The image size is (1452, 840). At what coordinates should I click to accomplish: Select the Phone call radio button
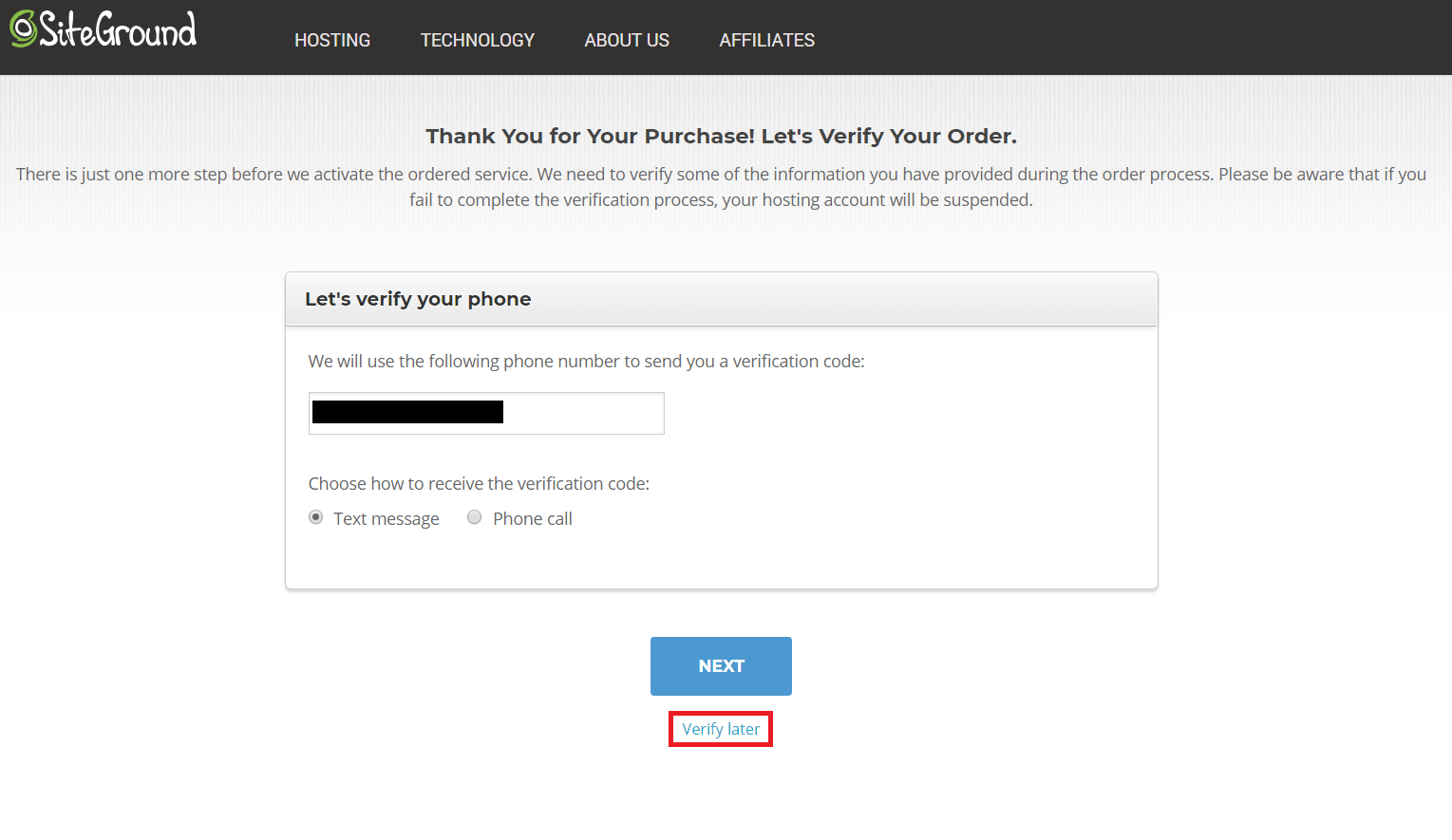[x=475, y=517]
